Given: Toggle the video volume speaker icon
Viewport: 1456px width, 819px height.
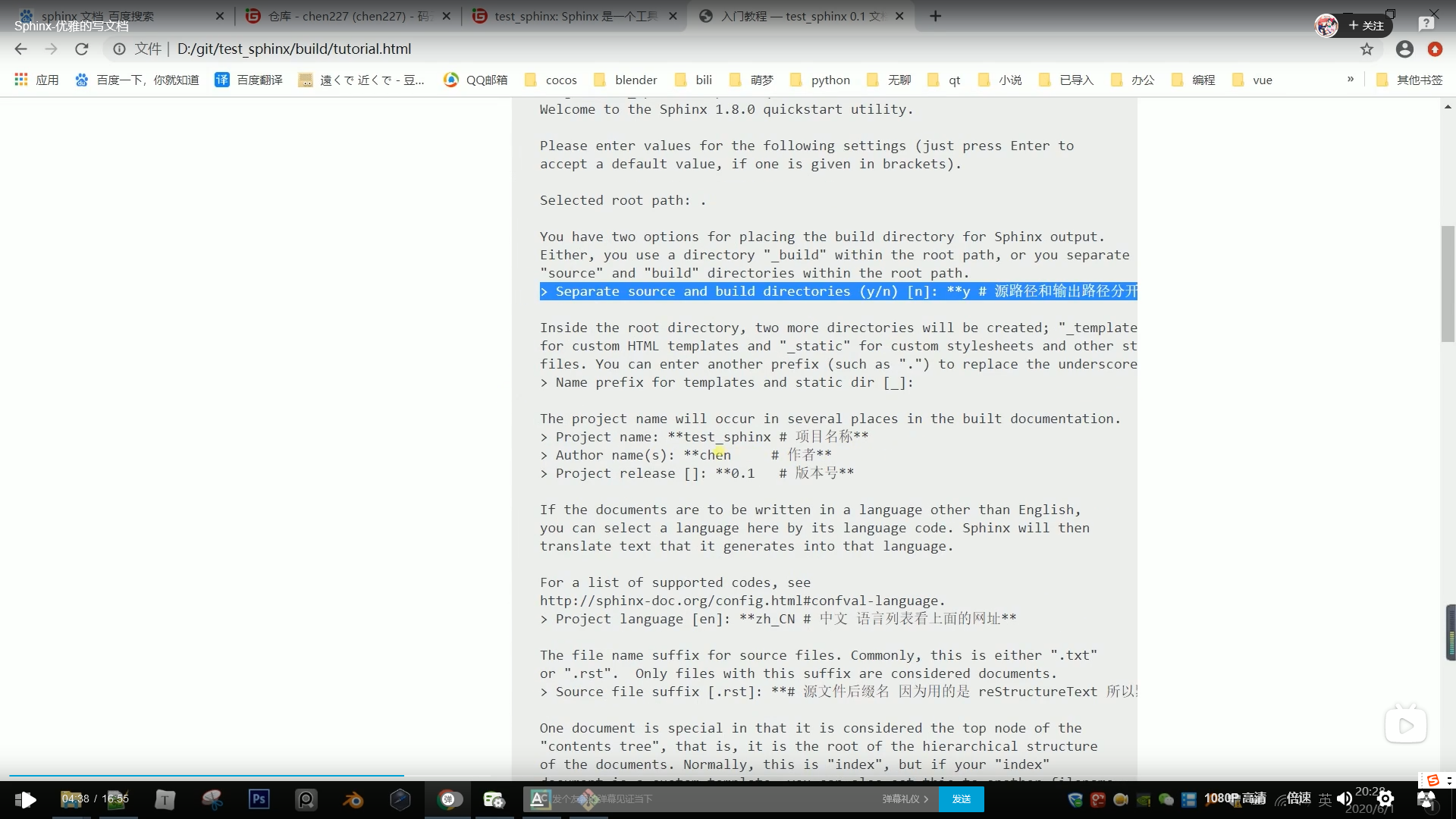Looking at the screenshot, I should pos(1345,799).
